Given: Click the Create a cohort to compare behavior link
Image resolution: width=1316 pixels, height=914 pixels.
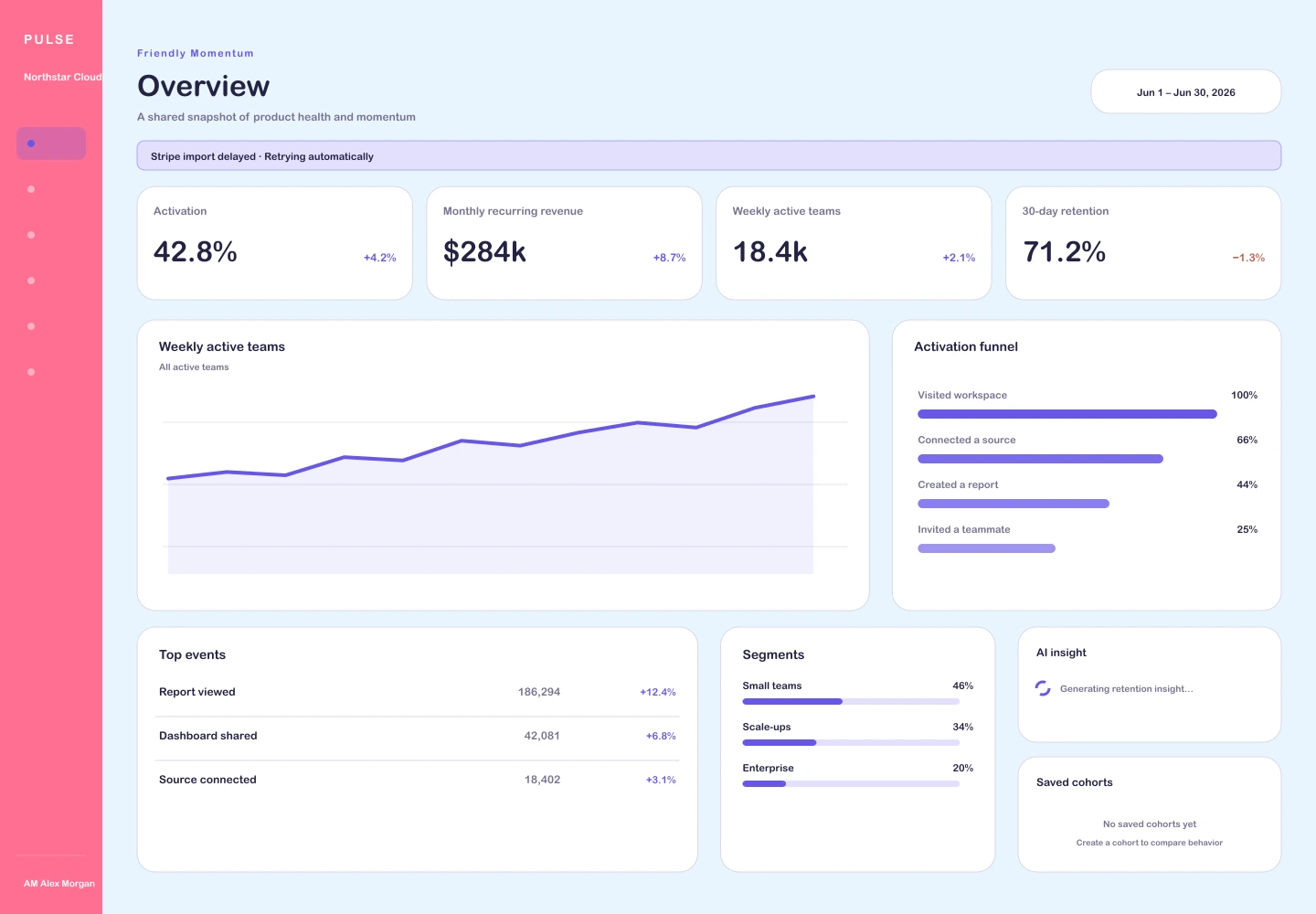Looking at the screenshot, I should (1150, 843).
